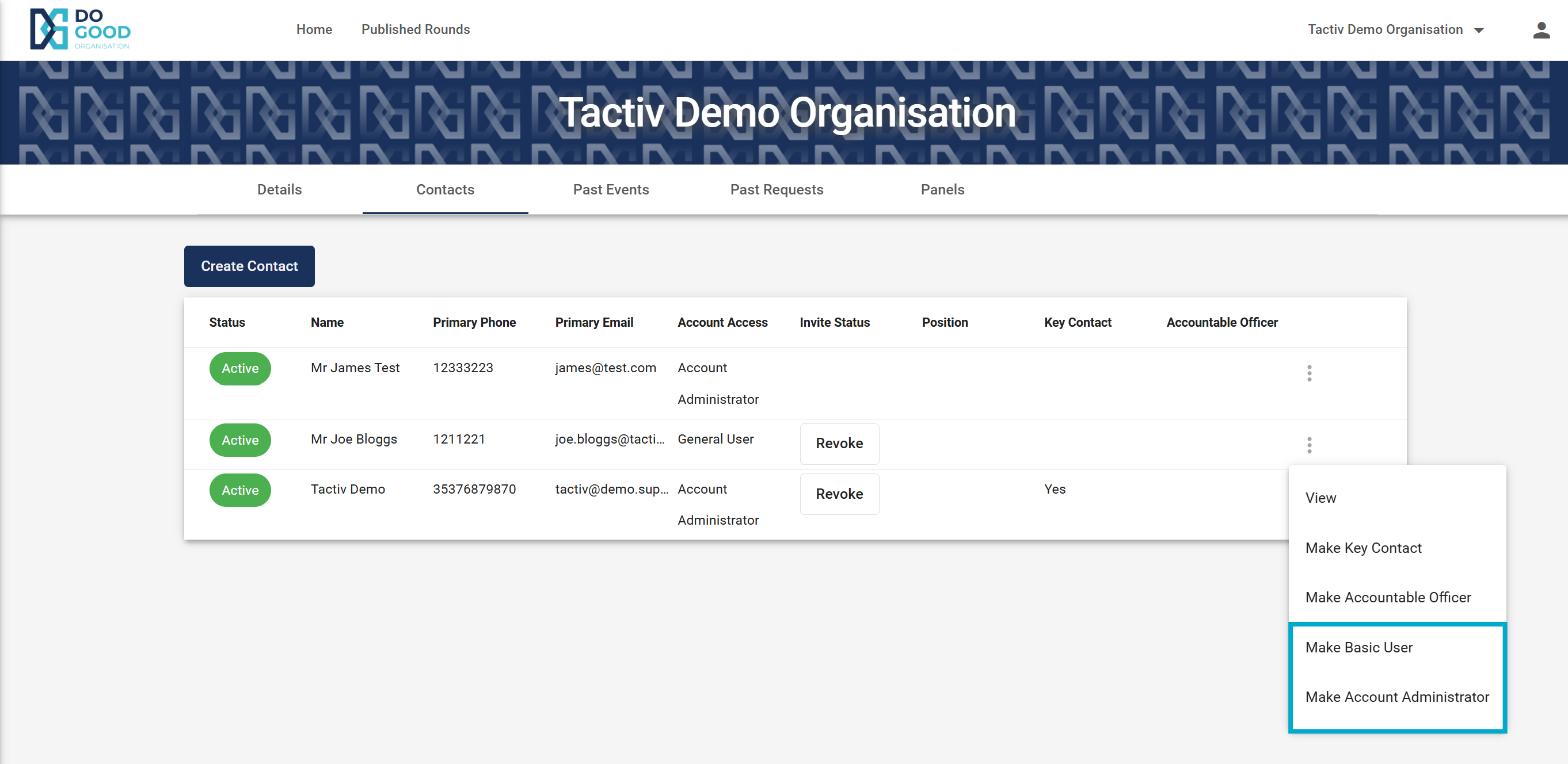1568x764 pixels.
Task: Choose View from the context menu
Action: [1320, 498]
